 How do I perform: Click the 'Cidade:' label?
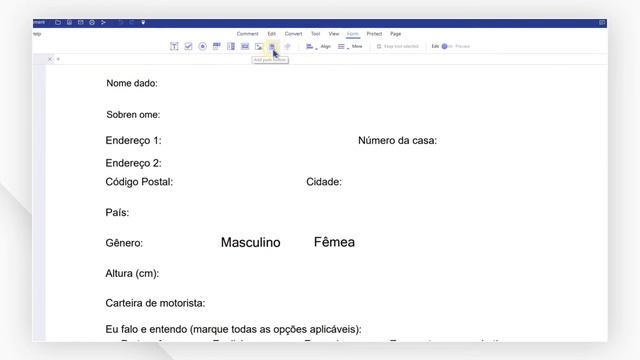click(324, 182)
